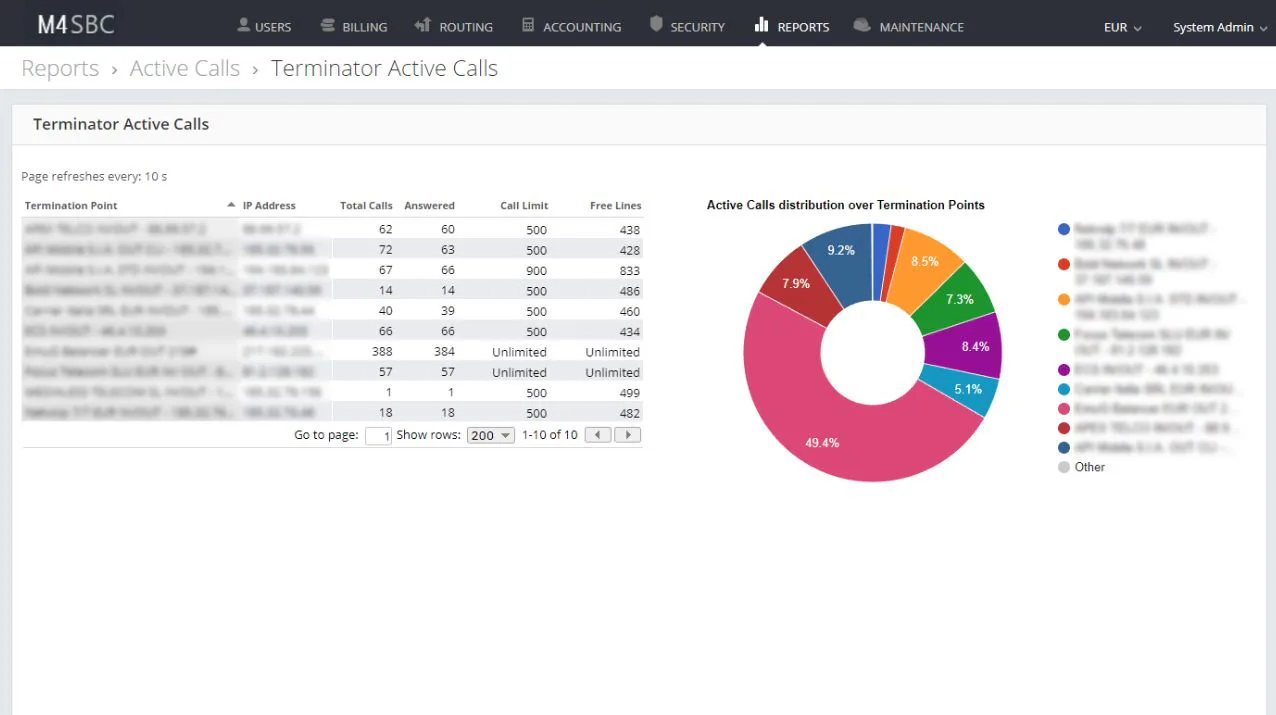The width and height of the screenshot is (1276, 715).
Task: Click the grey Other legend swatch
Action: click(1064, 467)
